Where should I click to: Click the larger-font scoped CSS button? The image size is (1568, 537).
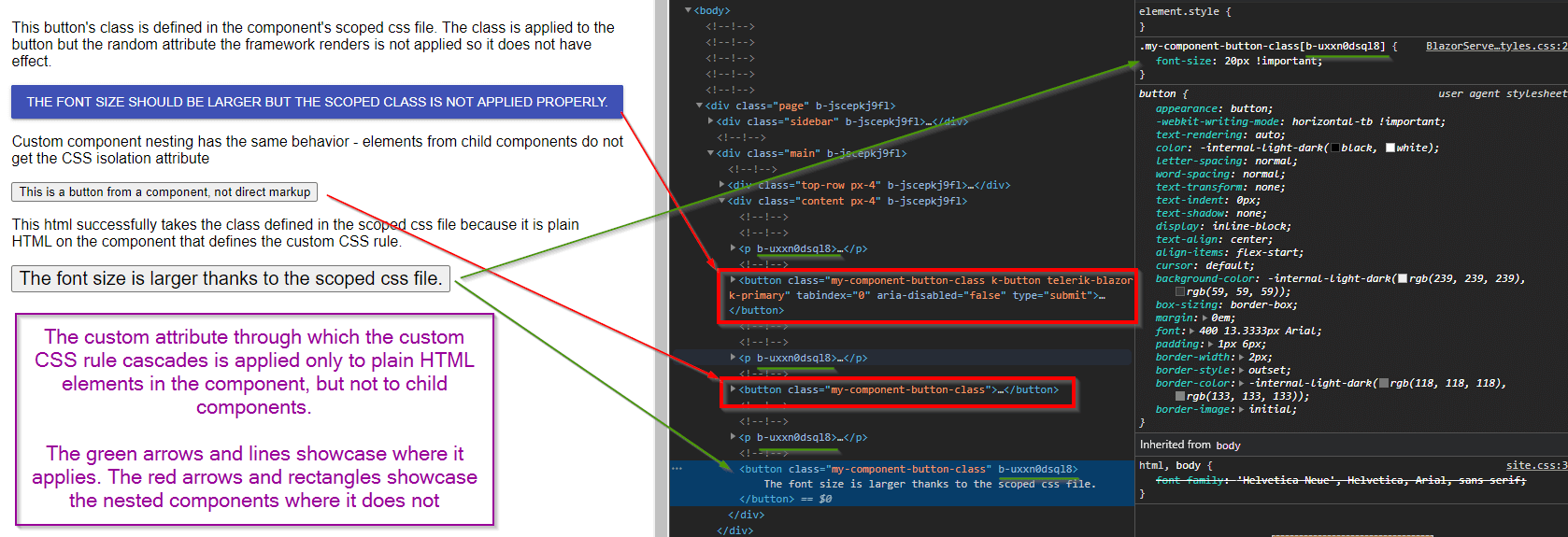tap(231, 278)
